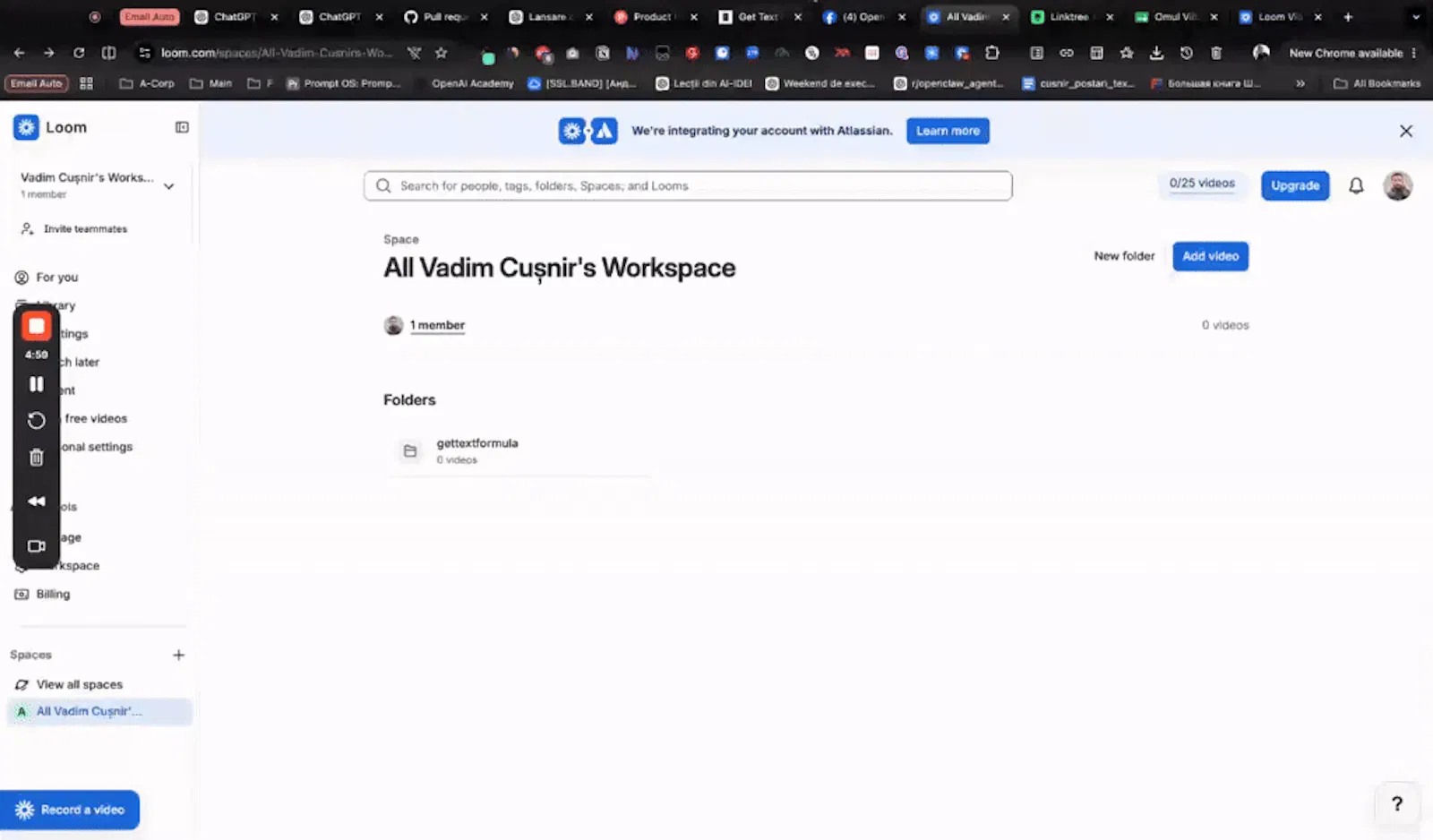Dismiss the Atlassian integration banner

1406,132
